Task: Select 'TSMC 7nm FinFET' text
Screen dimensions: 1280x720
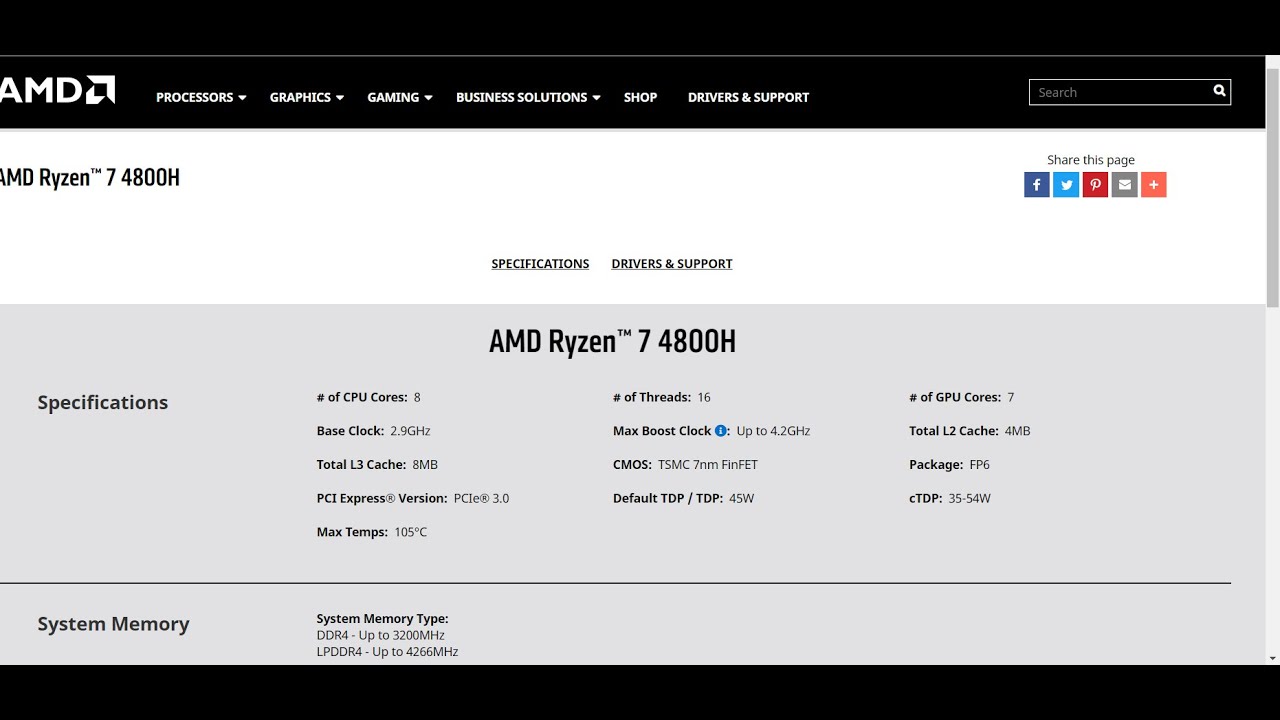Action: (708, 465)
